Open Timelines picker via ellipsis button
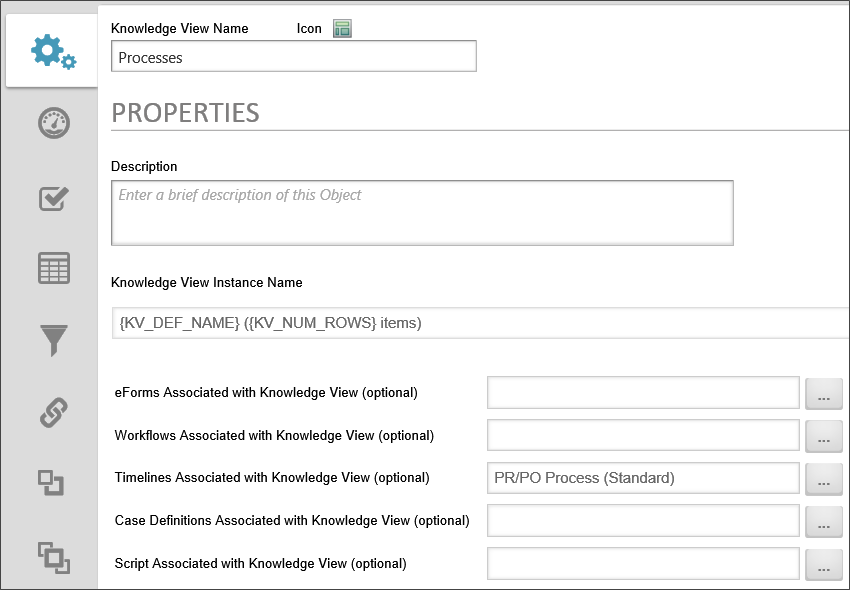The height and width of the screenshot is (590, 850). pyautogui.click(x=824, y=480)
